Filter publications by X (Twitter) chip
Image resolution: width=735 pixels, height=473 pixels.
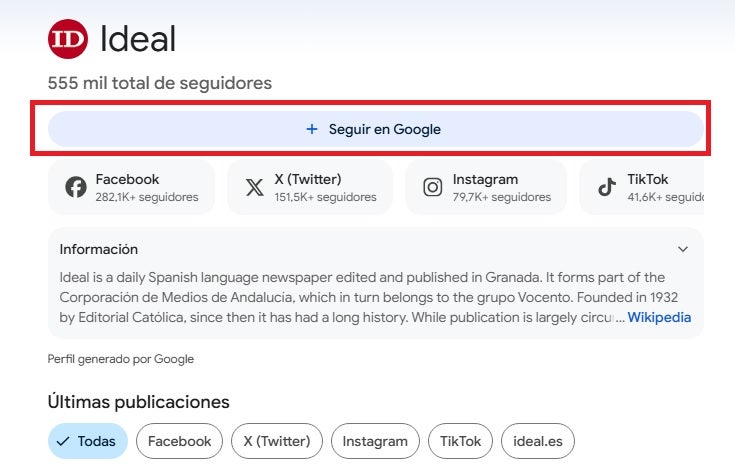[277, 441]
